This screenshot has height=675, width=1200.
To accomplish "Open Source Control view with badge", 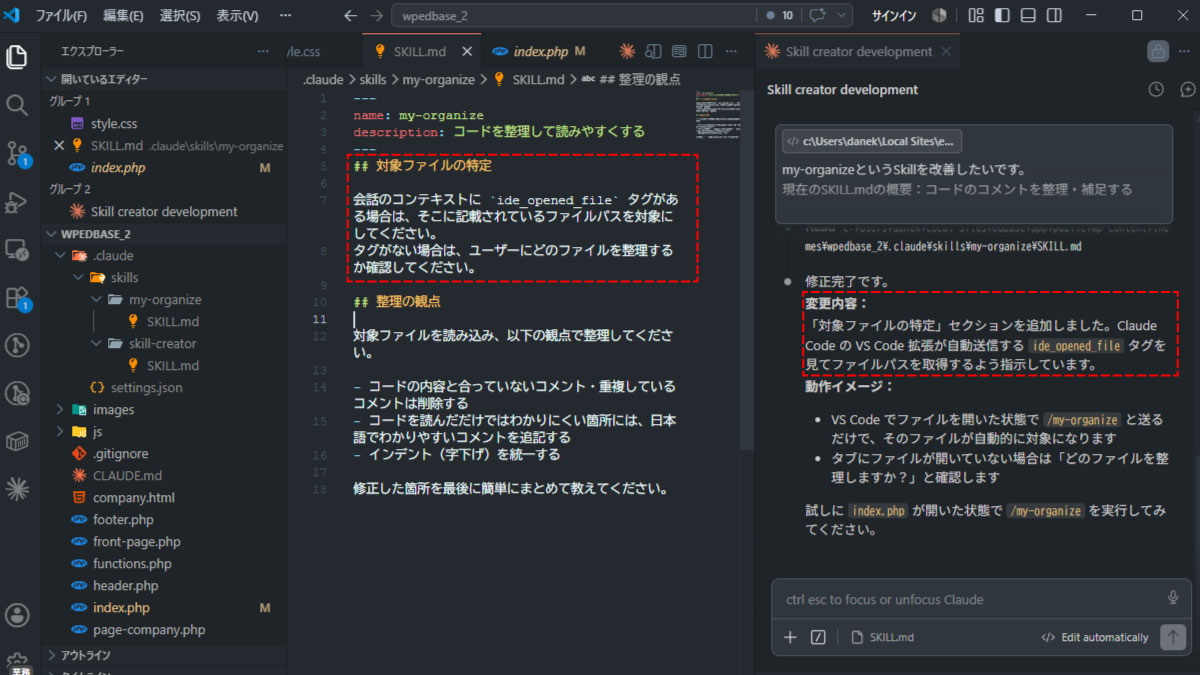I will click(x=17, y=153).
